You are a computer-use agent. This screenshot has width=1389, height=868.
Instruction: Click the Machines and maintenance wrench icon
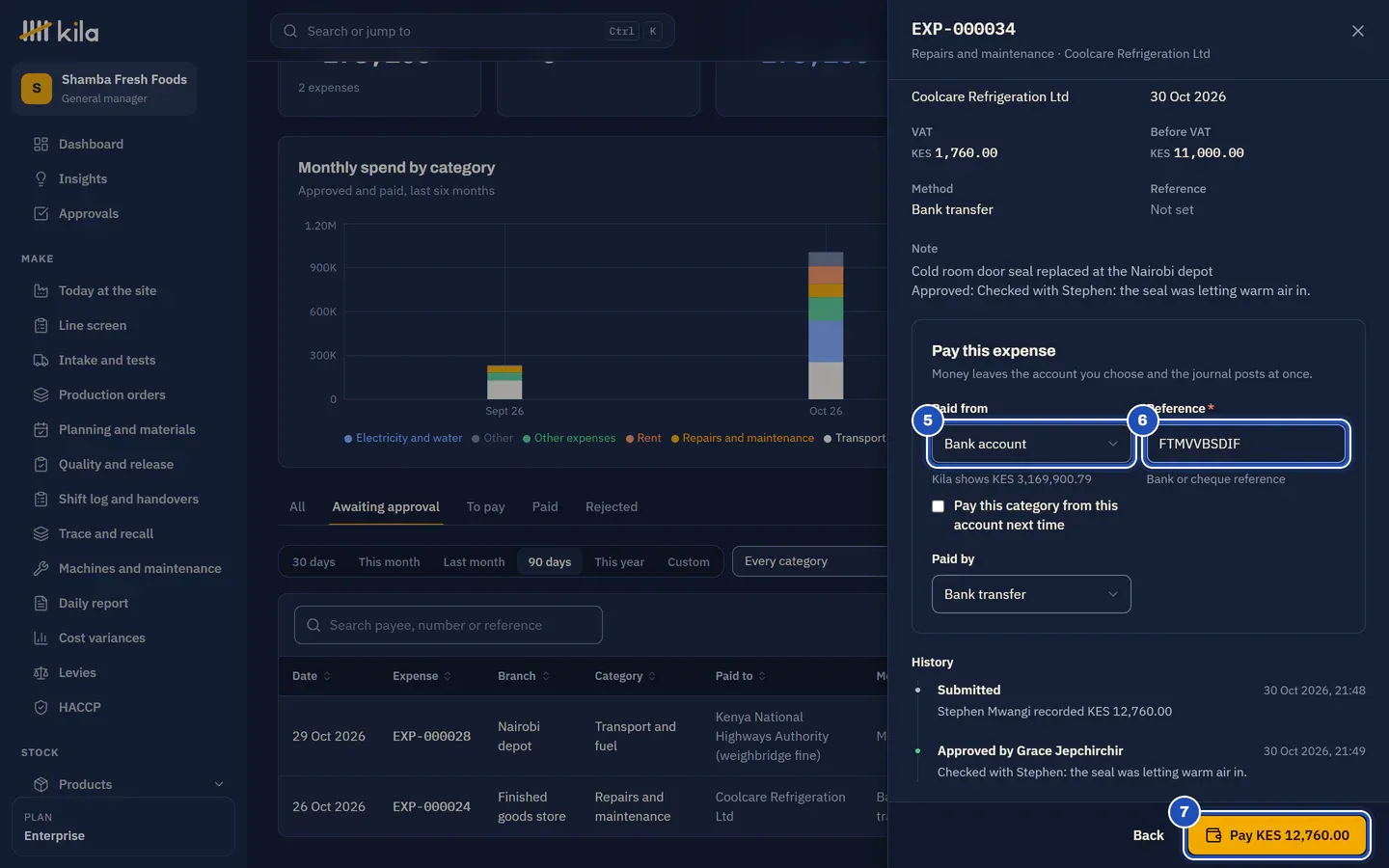[x=41, y=569]
